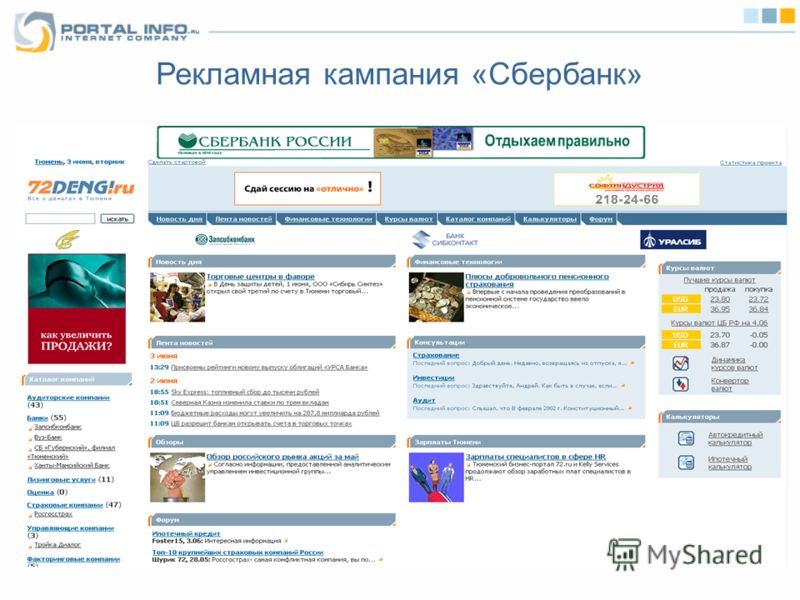800x600 pixels.
Task: Open 'Зарплаты специалистов в сфере HR' article
Action: (x=536, y=457)
